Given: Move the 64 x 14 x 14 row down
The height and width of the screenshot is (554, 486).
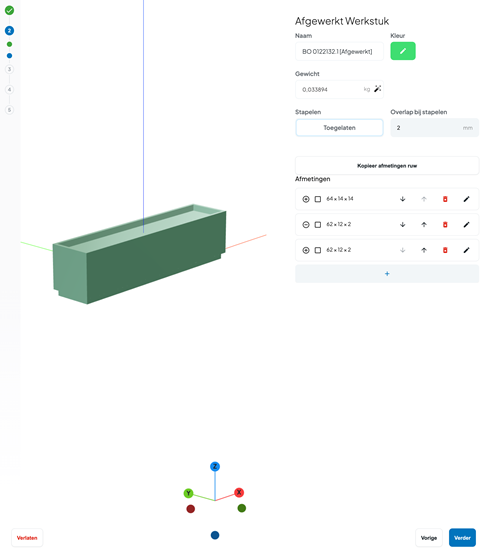Looking at the screenshot, I should tap(402, 199).
